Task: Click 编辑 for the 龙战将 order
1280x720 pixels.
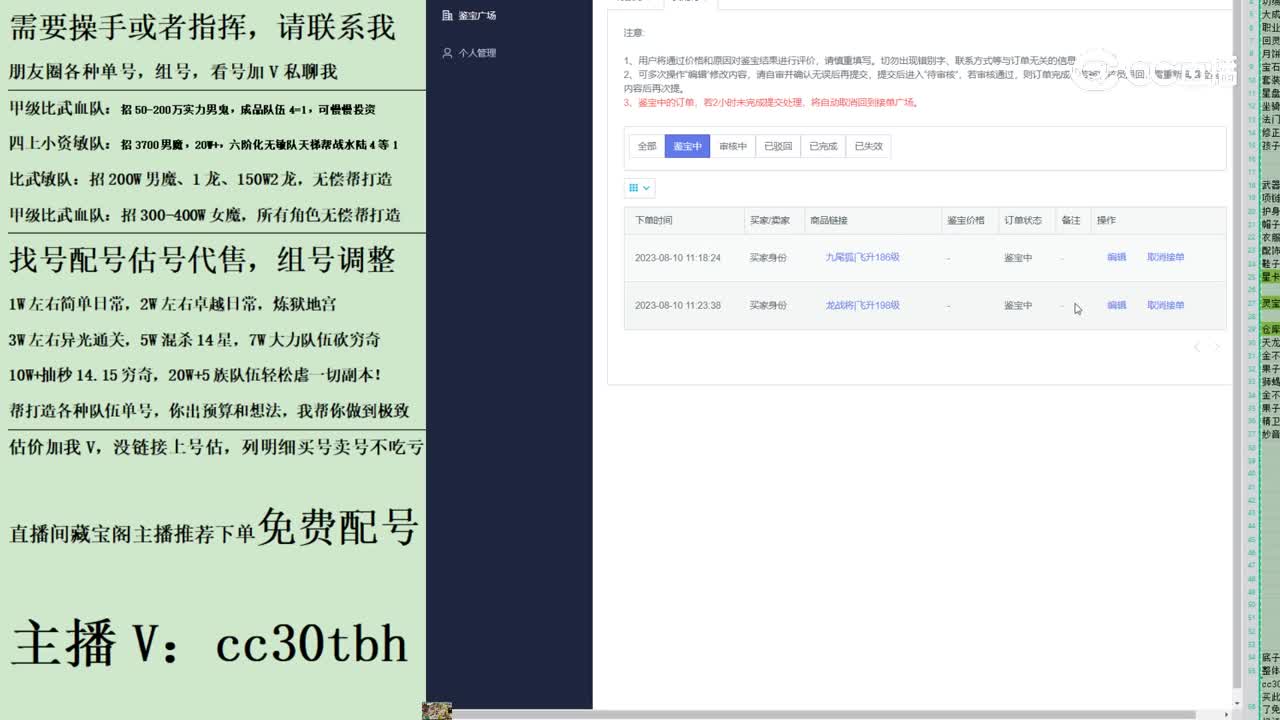Action: coord(1116,306)
